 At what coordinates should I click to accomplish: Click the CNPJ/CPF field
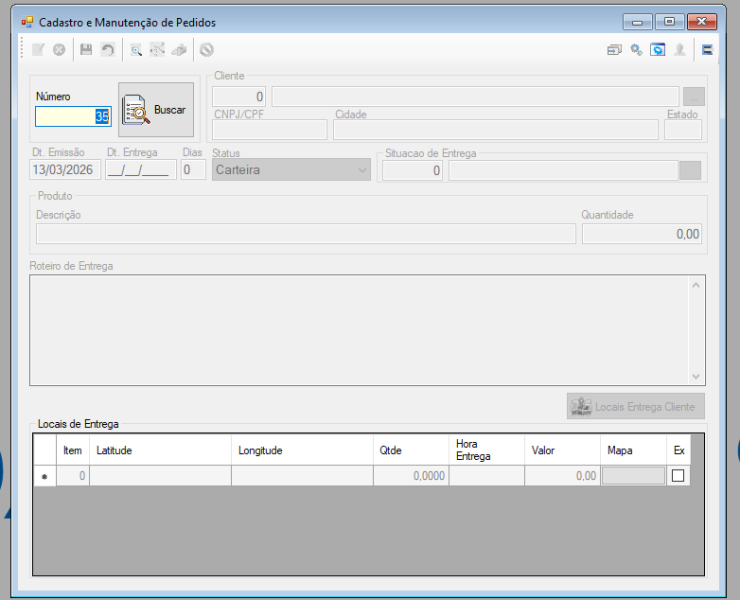[x=269, y=130]
